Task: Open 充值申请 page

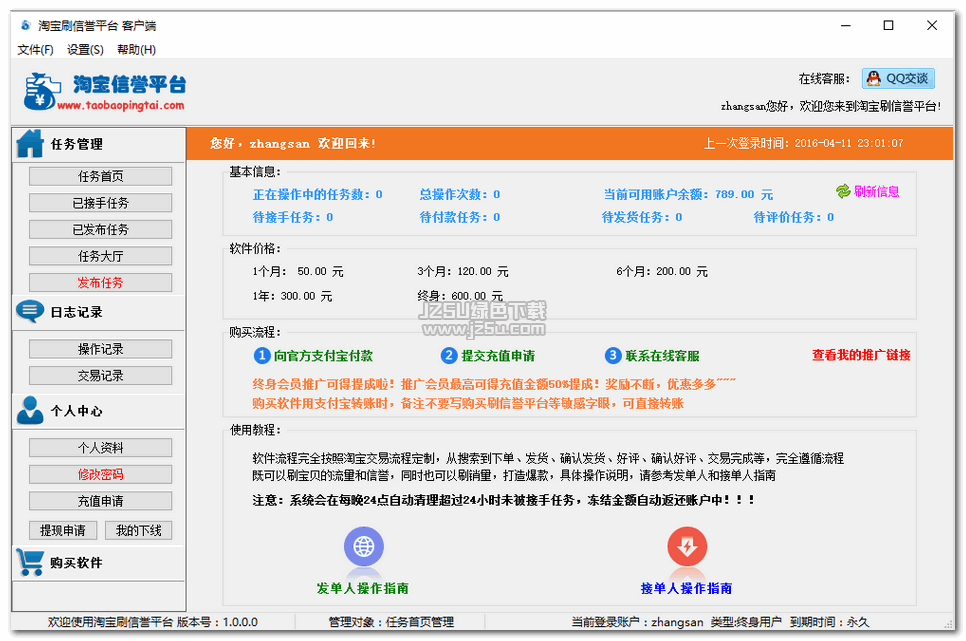Action: 100,500
